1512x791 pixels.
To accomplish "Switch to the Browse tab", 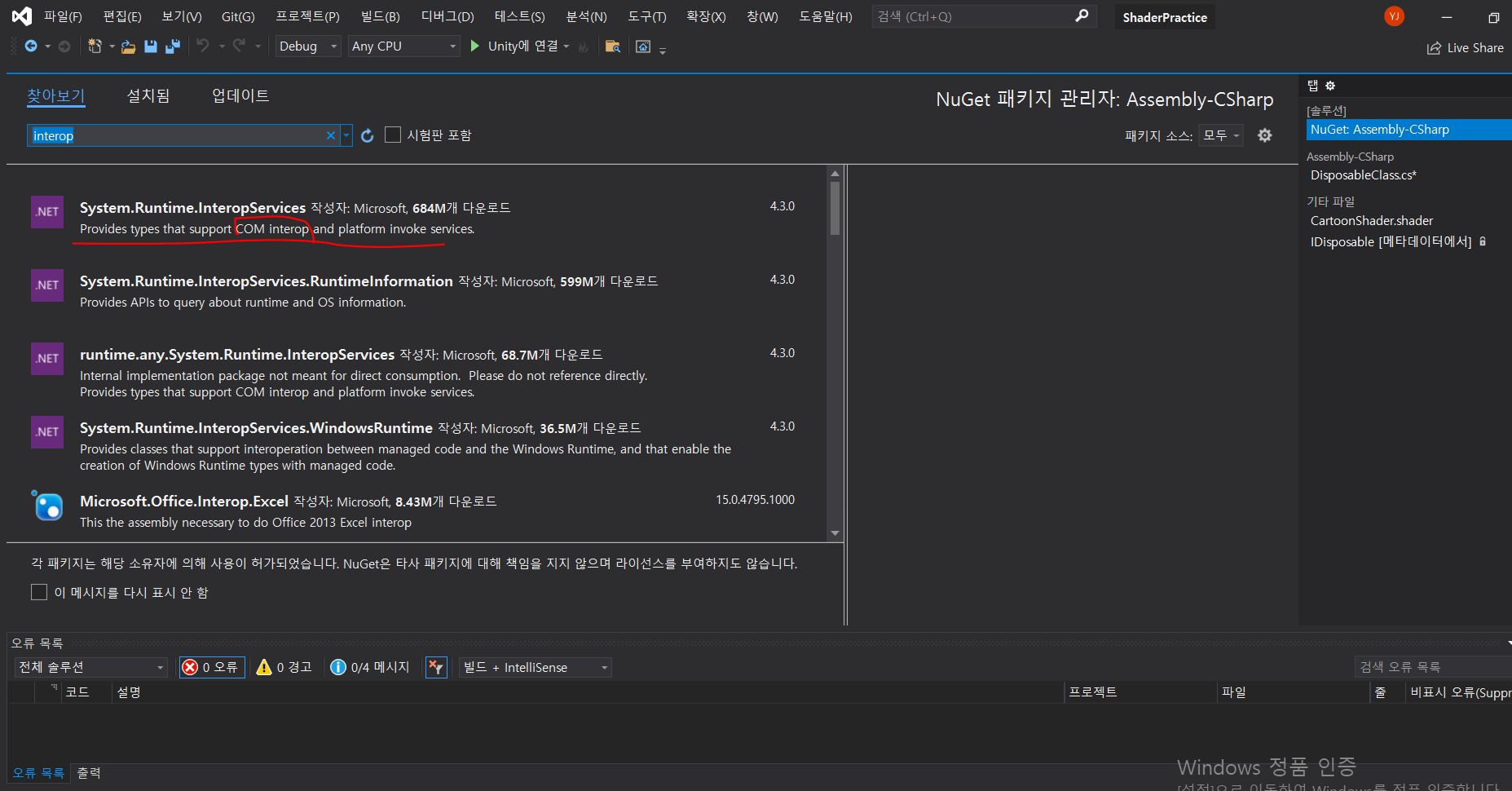I will click(x=55, y=95).
